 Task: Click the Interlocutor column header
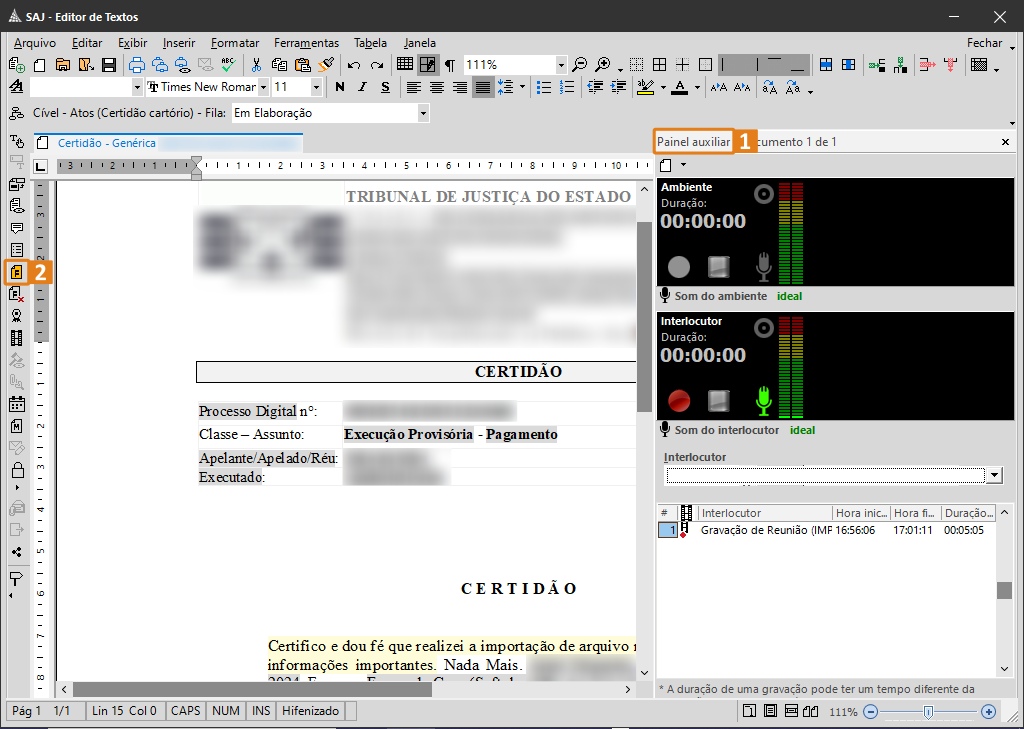tap(765, 513)
